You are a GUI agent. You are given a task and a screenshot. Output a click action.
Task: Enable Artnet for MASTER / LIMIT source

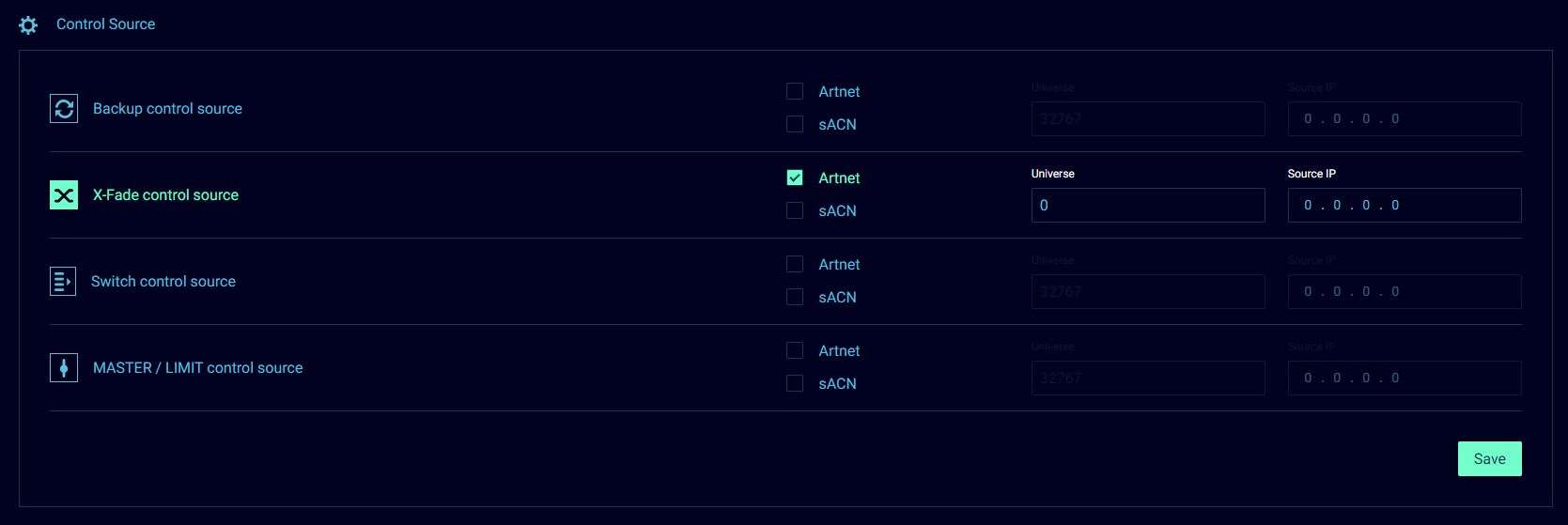click(795, 350)
